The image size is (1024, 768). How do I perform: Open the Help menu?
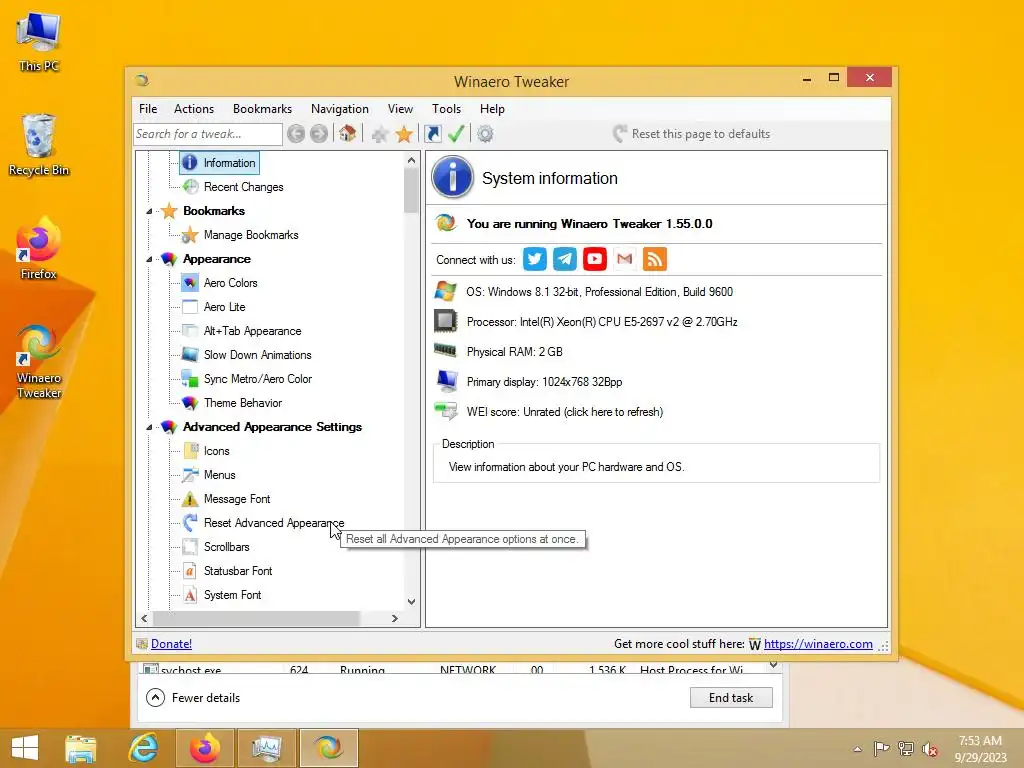(x=492, y=109)
